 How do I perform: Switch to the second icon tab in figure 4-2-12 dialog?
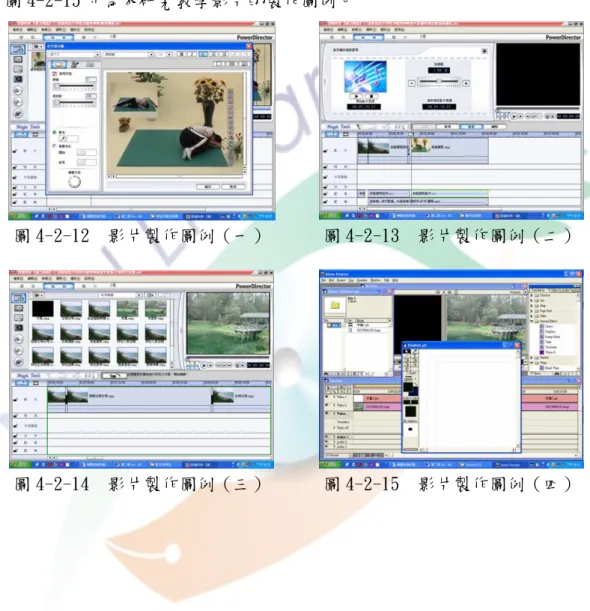pyautogui.click(x=75, y=64)
